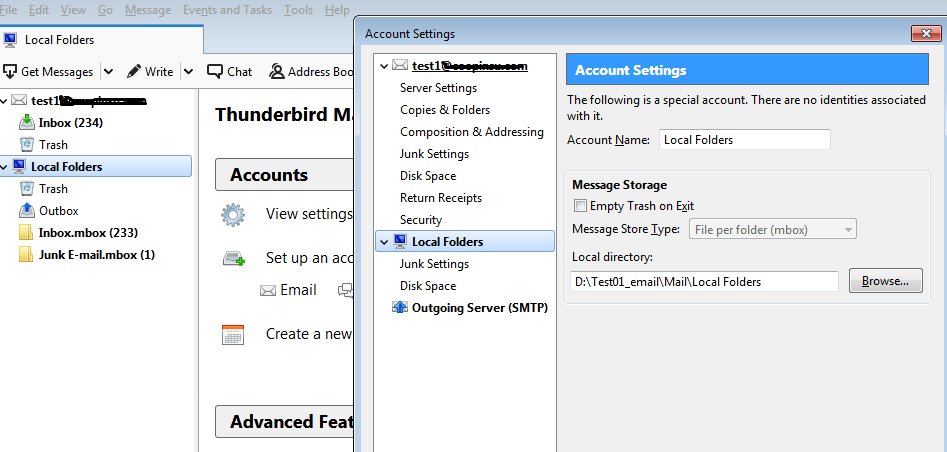Click the Outgoing Server (SMTP) icon
This screenshot has height=452, width=947.
400,307
